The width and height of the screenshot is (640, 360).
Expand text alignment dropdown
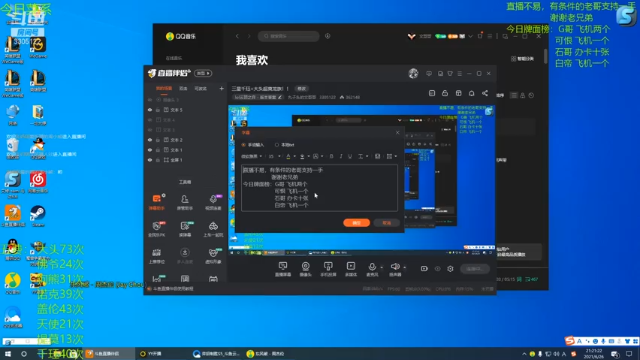[396, 156]
